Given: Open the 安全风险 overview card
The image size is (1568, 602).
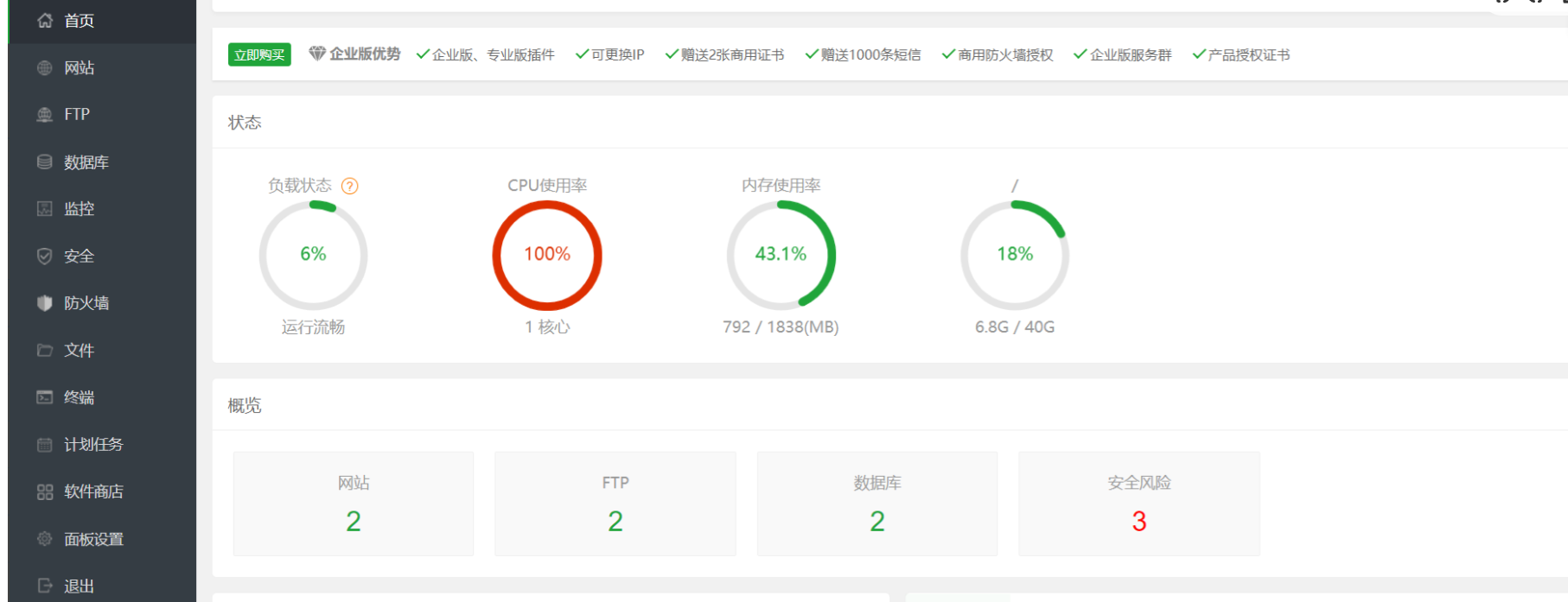Looking at the screenshot, I should pyautogui.click(x=1139, y=504).
